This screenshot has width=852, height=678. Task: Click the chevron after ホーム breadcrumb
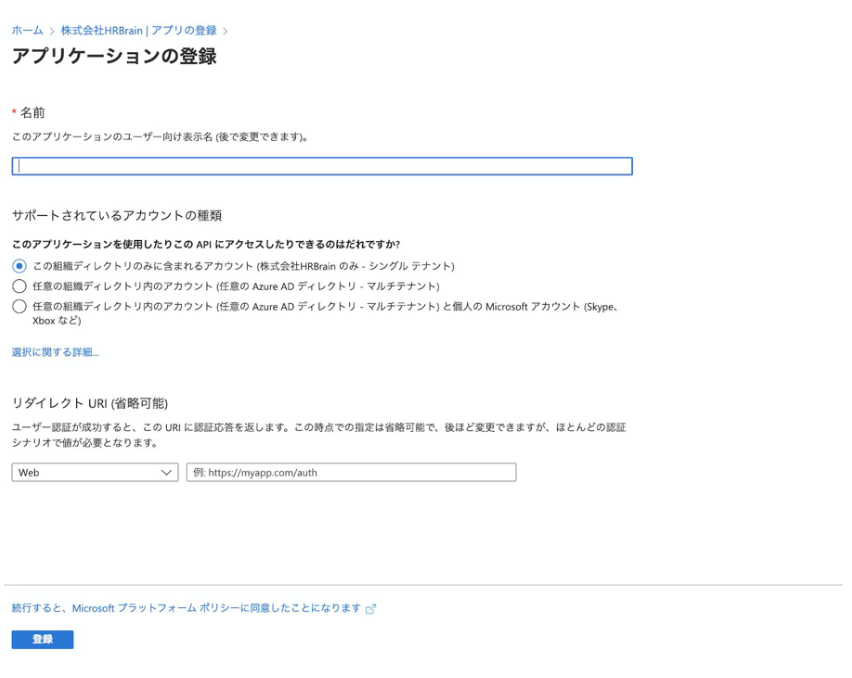[52, 31]
